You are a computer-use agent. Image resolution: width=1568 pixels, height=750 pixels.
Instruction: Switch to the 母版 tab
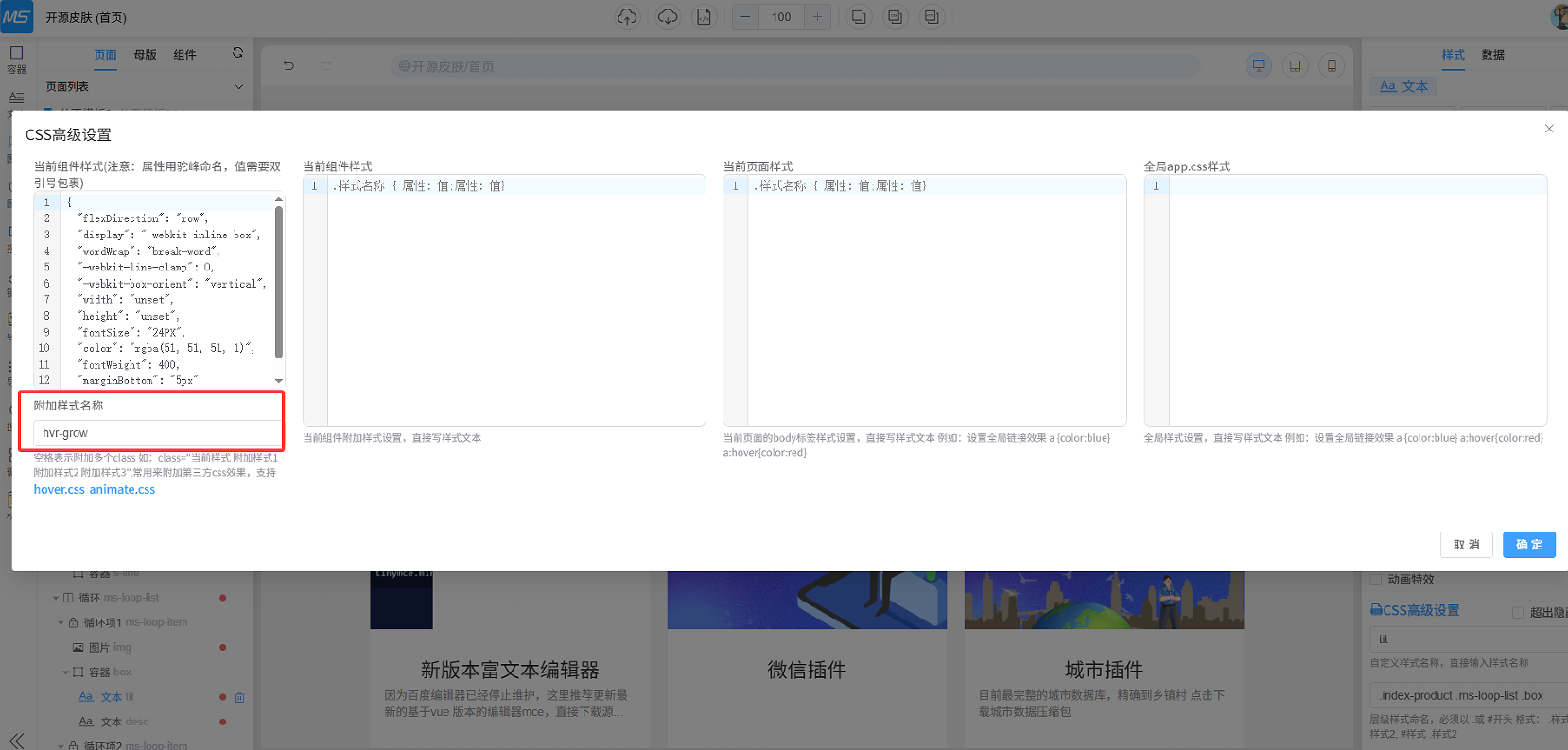coord(145,55)
